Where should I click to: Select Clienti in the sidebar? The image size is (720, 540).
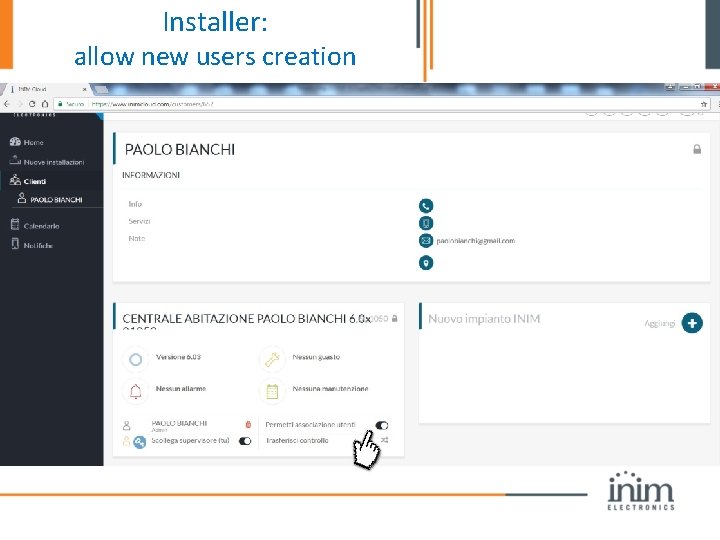point(28,181)
